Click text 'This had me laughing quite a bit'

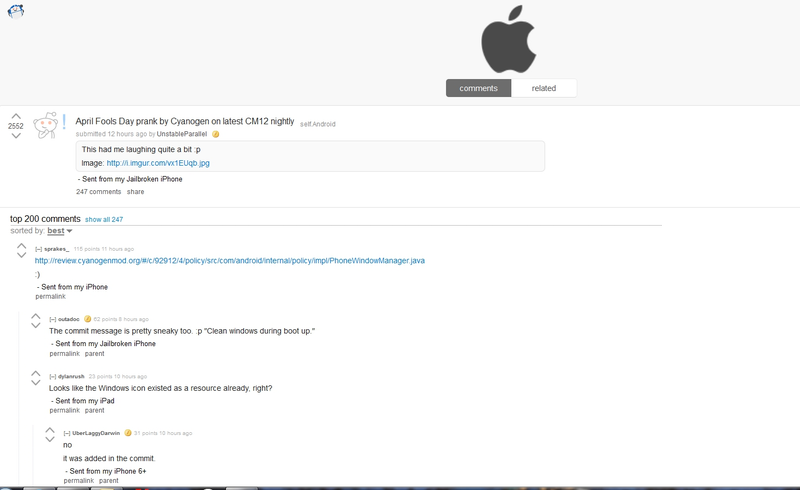click(x=137, y=150)
